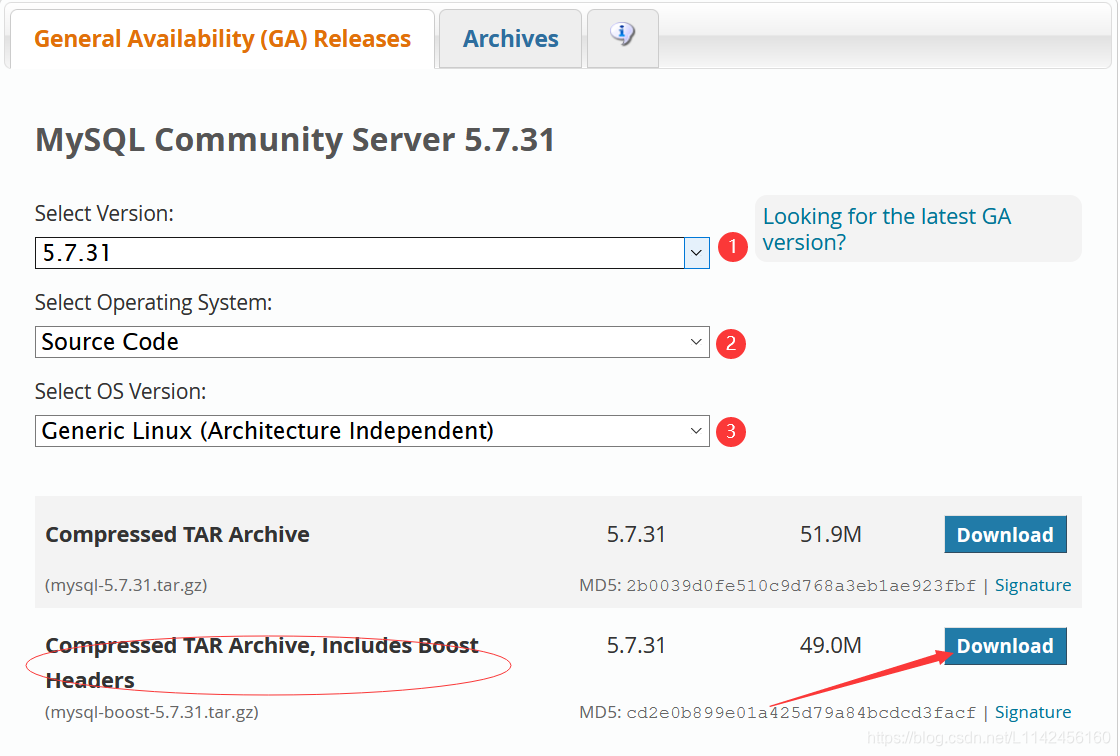Click the 51.9M file size value
Screen dimensions: 1120x756
831,534
